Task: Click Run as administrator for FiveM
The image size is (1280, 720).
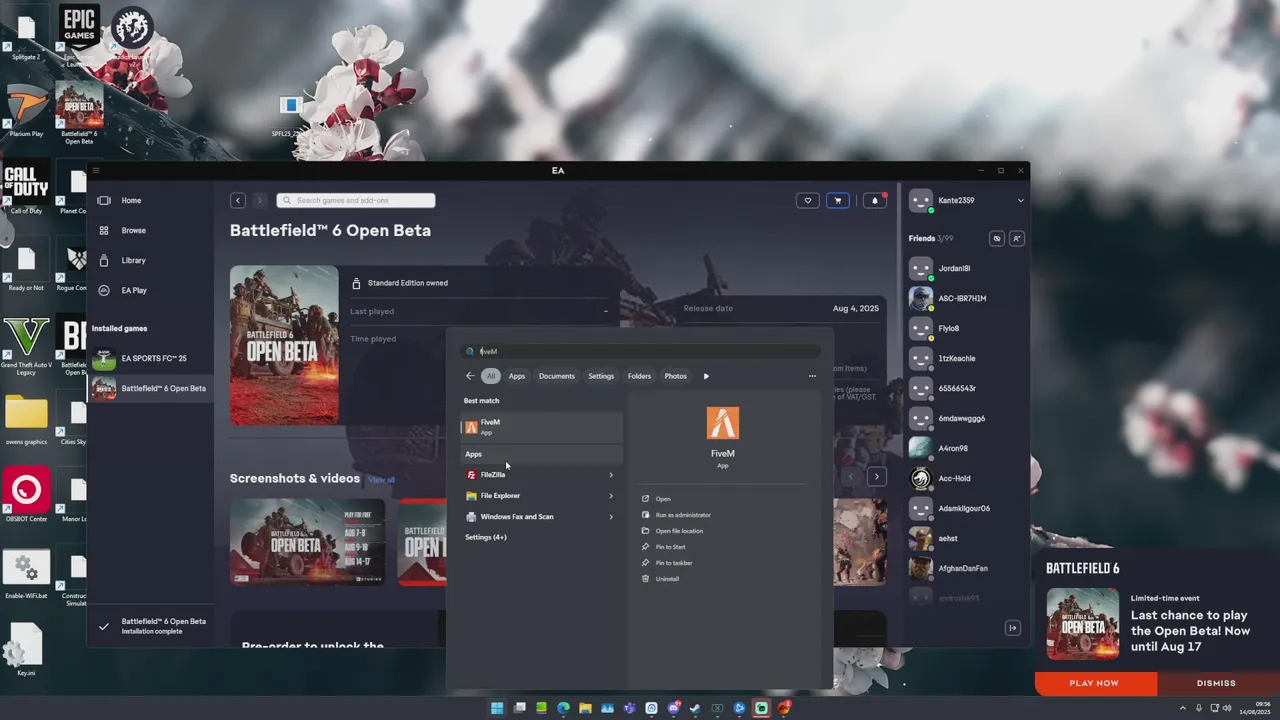Action: pyautogui.click(x=676, y=515)
